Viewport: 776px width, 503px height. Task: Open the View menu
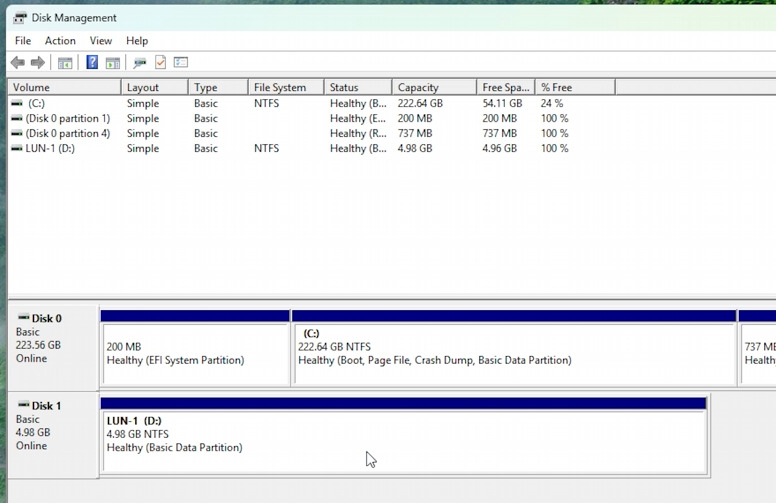[100, 41]
